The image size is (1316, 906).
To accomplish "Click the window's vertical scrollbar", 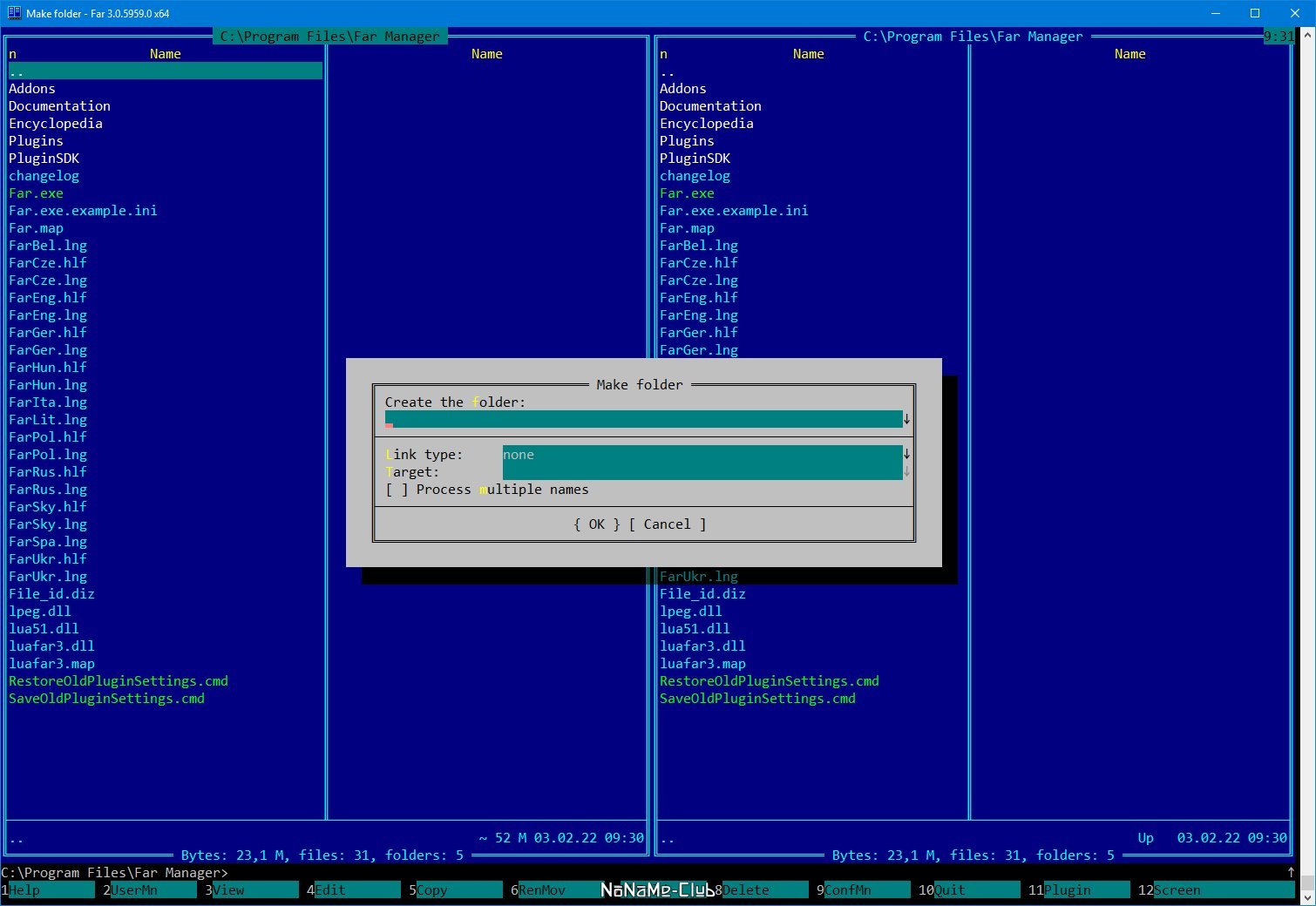I will point(1307,462).
